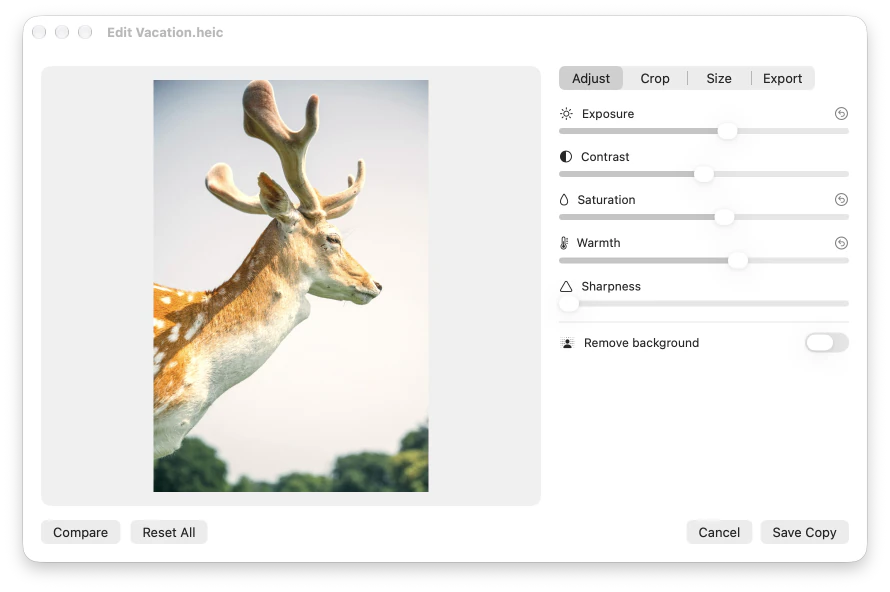The height and width of the screenshot is (592, 890).
Task: Click Reset All
Action: point(169,532)
